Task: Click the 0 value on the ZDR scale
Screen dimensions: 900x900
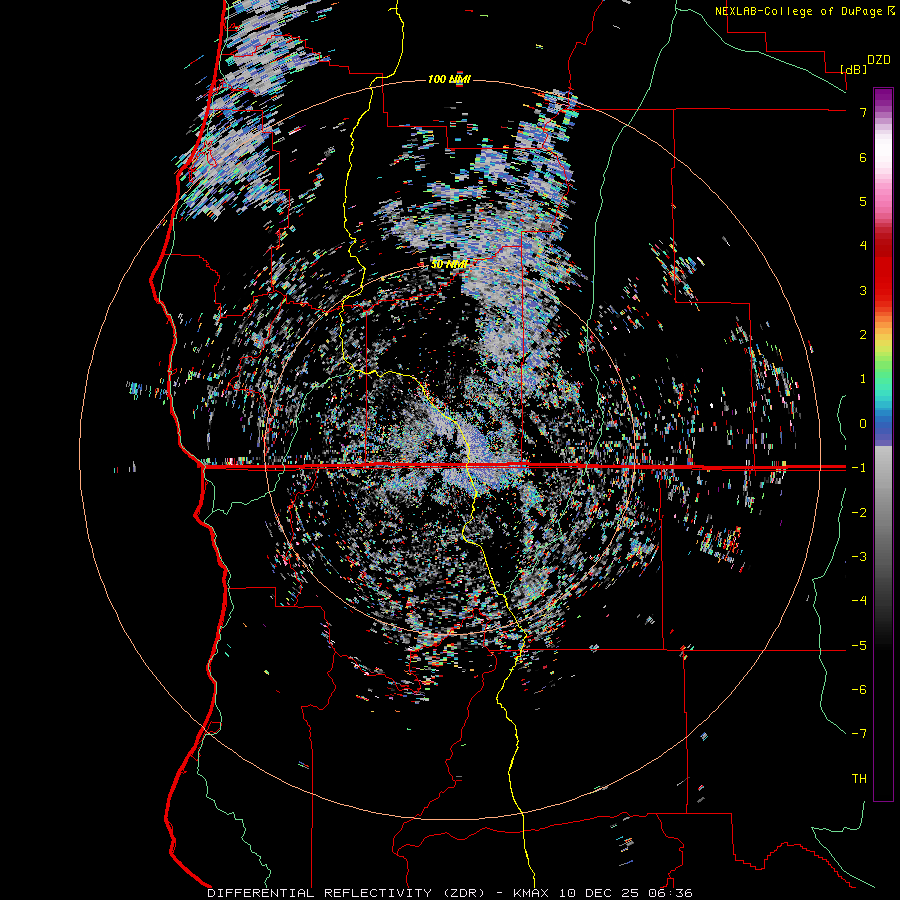Action: coord(863,424)
